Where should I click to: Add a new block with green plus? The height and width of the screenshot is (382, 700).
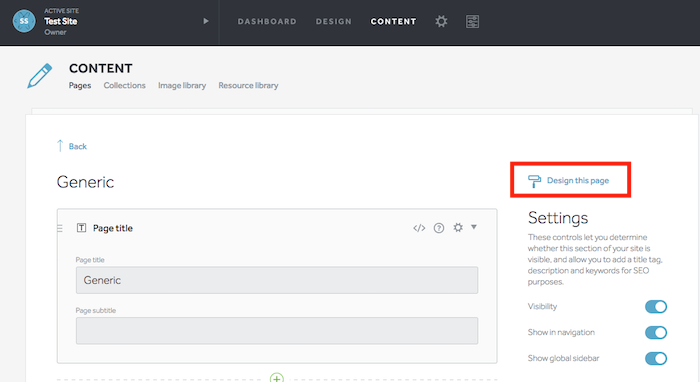tap(277, 378)
